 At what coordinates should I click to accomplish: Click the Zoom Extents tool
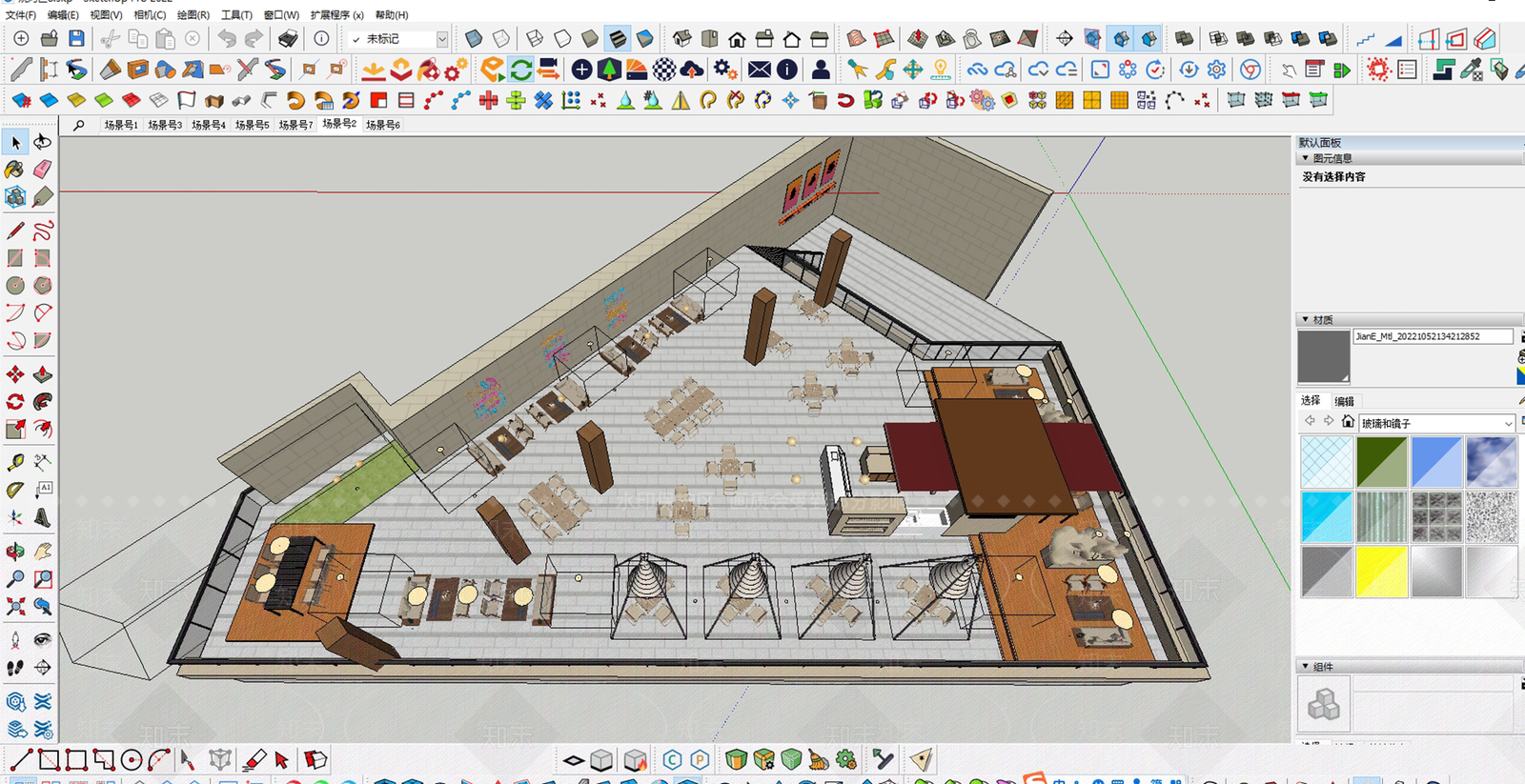(15, 606)
